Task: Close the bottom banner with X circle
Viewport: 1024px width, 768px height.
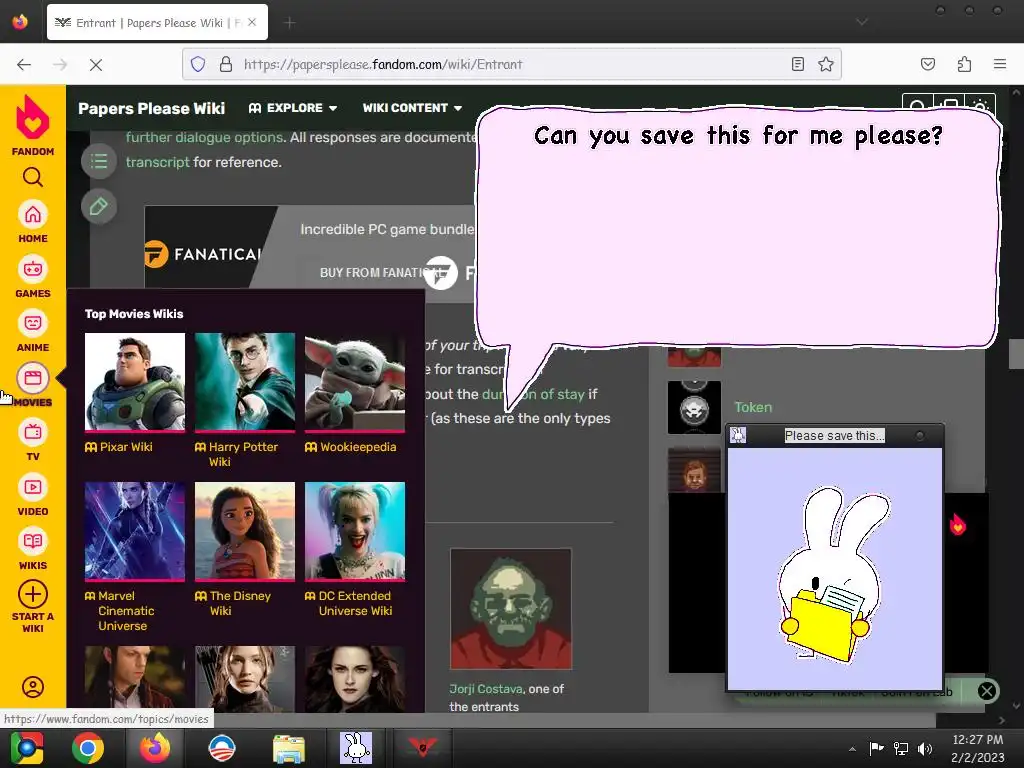Action: pos(987,691)
